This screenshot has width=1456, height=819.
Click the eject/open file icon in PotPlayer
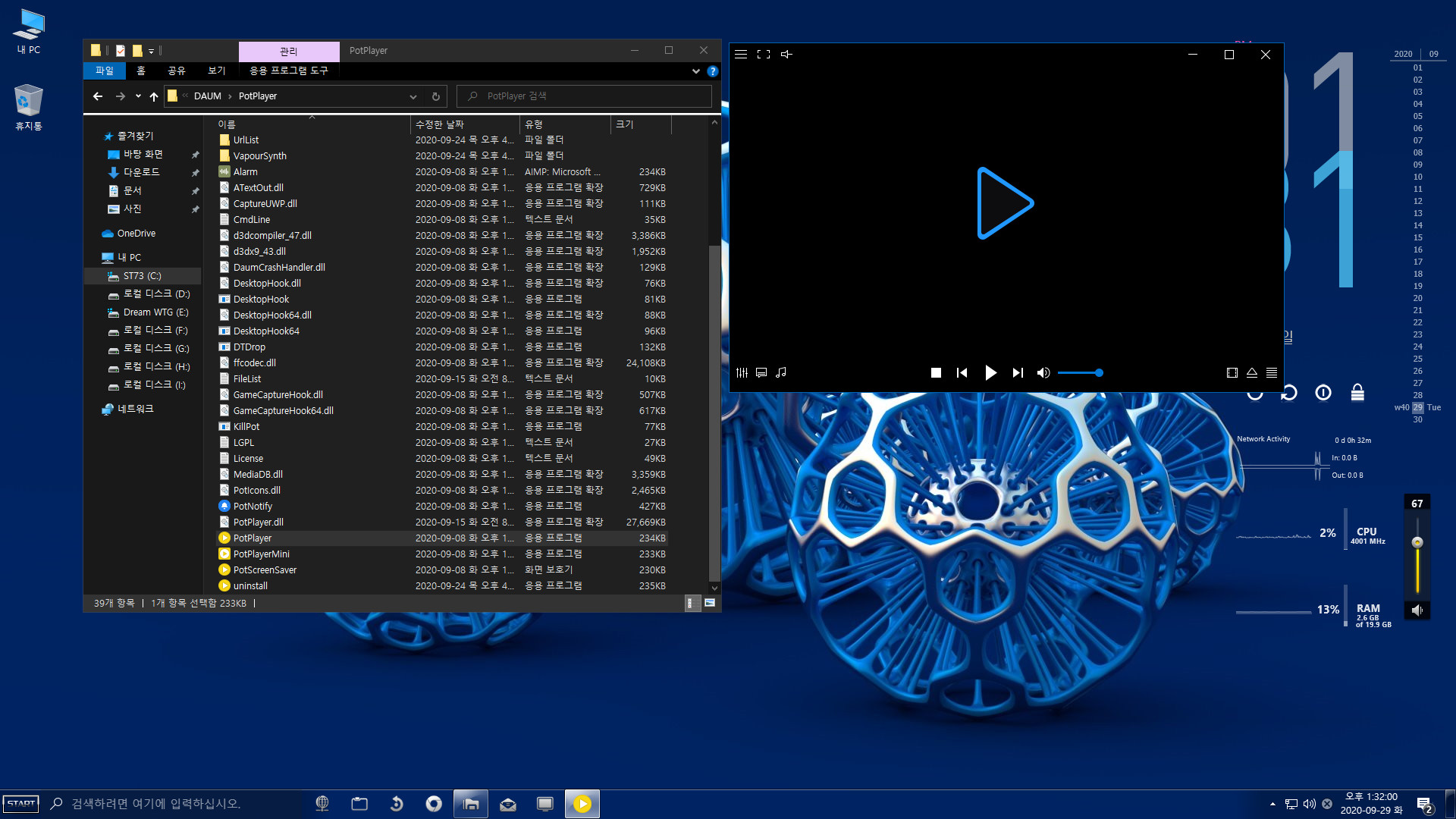[x=1252, y=372]
